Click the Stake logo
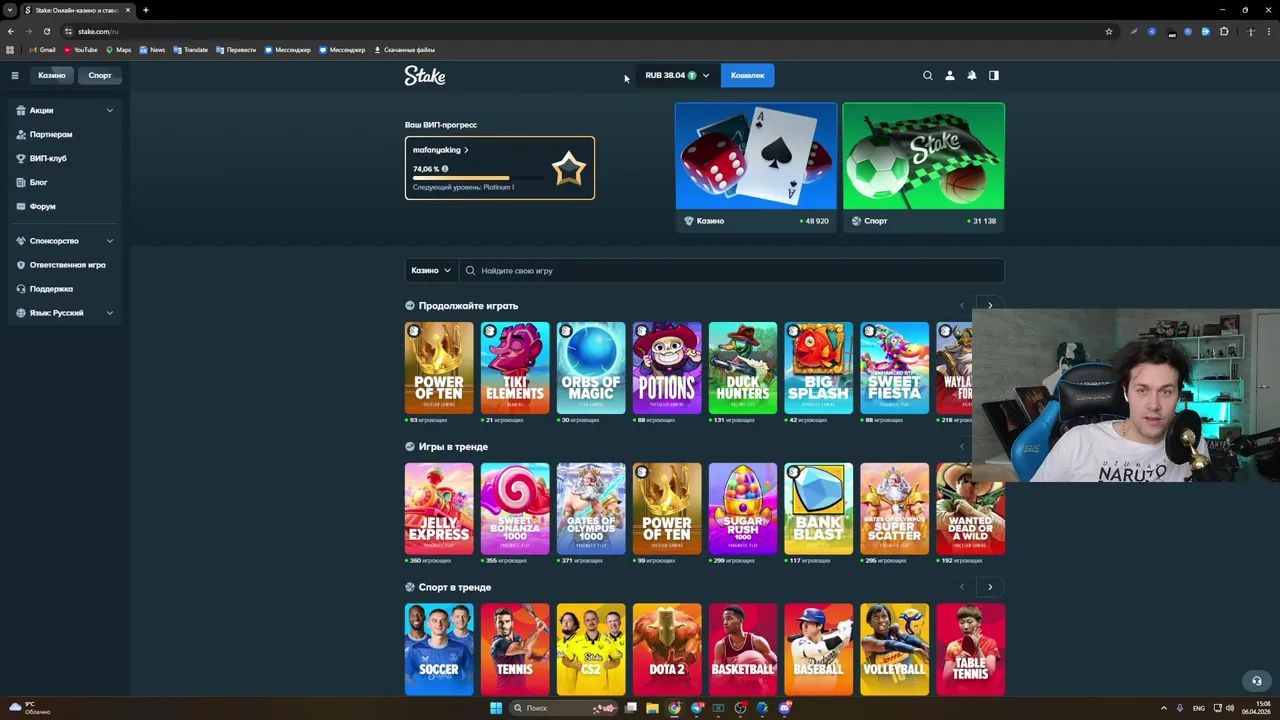This screenshot has height=720, width=1280. [425, 75]
